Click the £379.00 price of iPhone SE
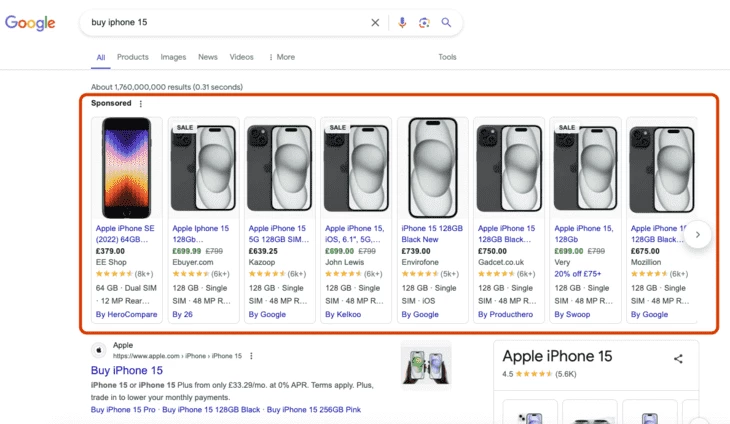The image size is (730, 424). (110, 251)
